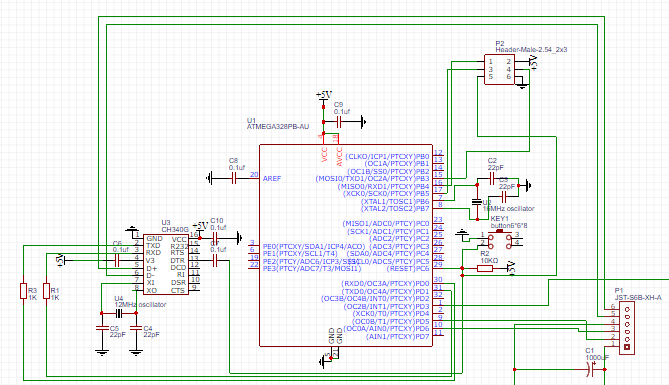Image resolution: width=669 pixels, height=385 pixels.
Task: Select the '16MHz oscillator' label
Action: (509, 209)
